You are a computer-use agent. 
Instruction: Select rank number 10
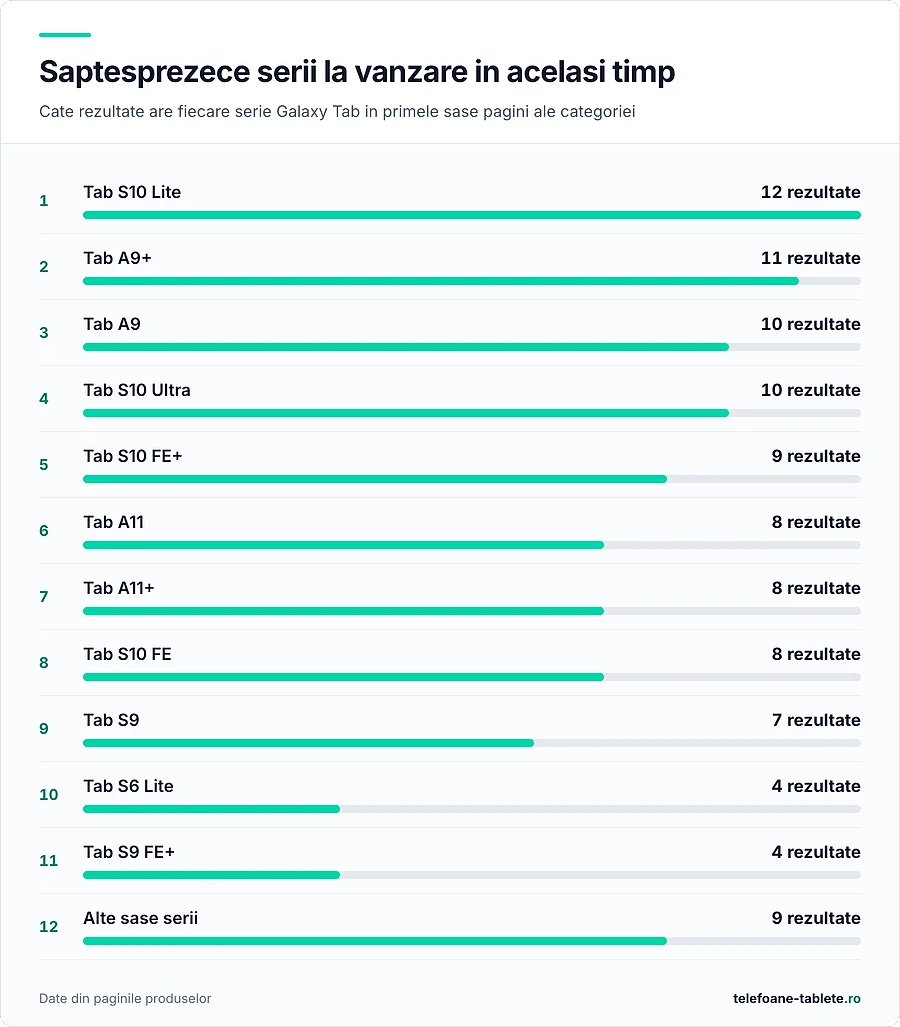[x=48, y=794]
